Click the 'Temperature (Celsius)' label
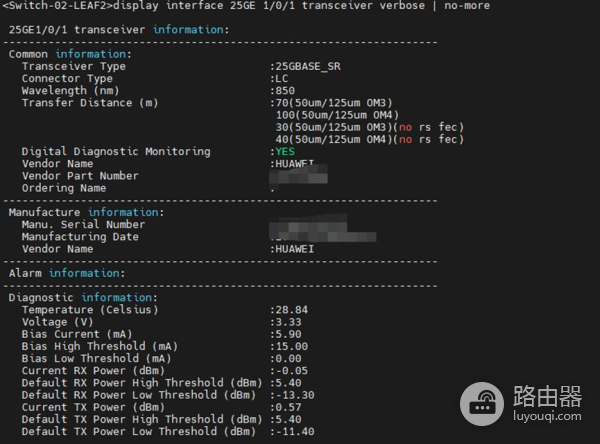The width and height of the screenshot is (600, 444). click(x=90, y=310)
